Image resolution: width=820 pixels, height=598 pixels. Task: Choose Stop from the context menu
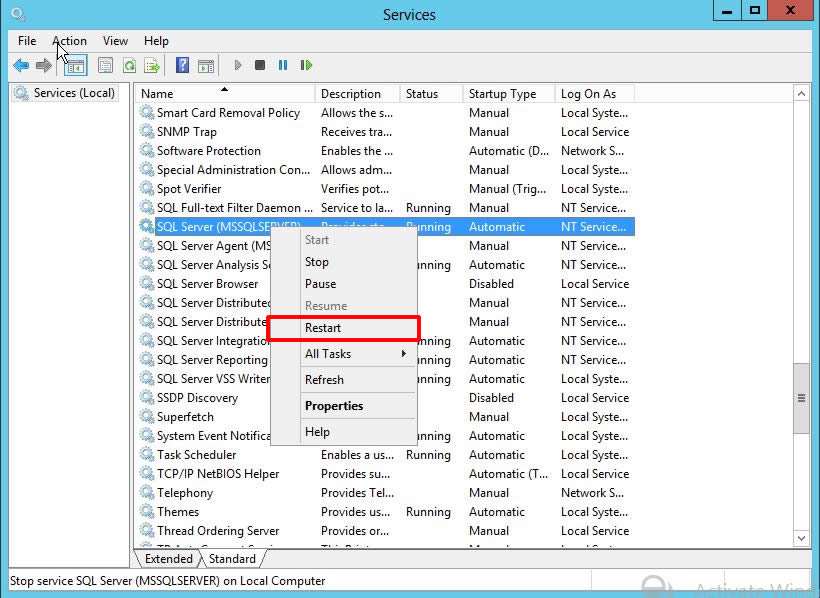(x=317, y=262)
